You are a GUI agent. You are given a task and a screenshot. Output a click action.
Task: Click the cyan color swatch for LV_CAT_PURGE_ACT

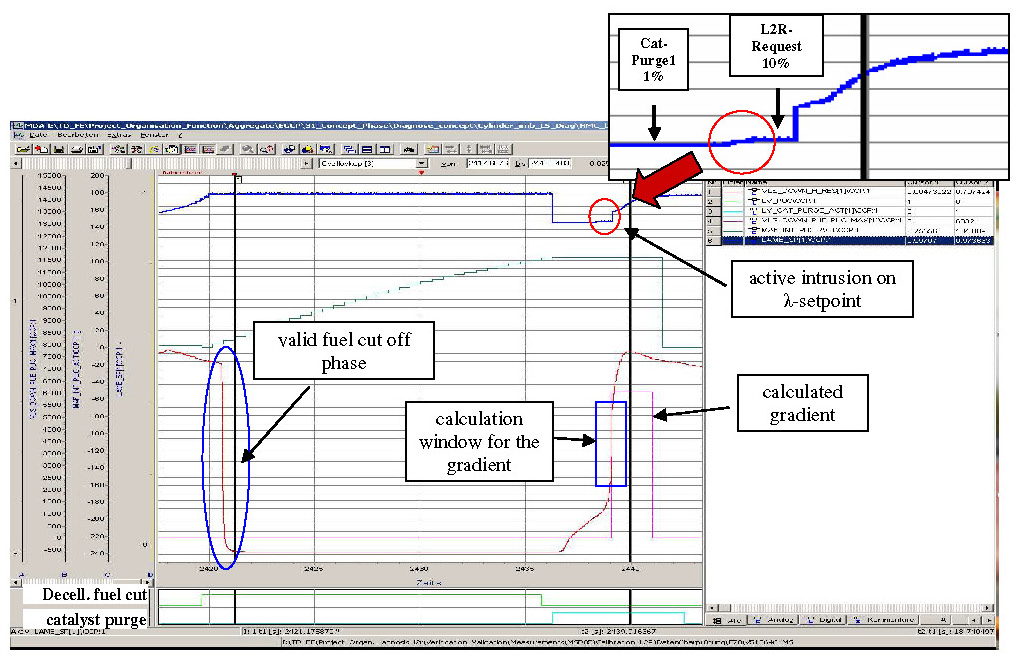(733, 211)
